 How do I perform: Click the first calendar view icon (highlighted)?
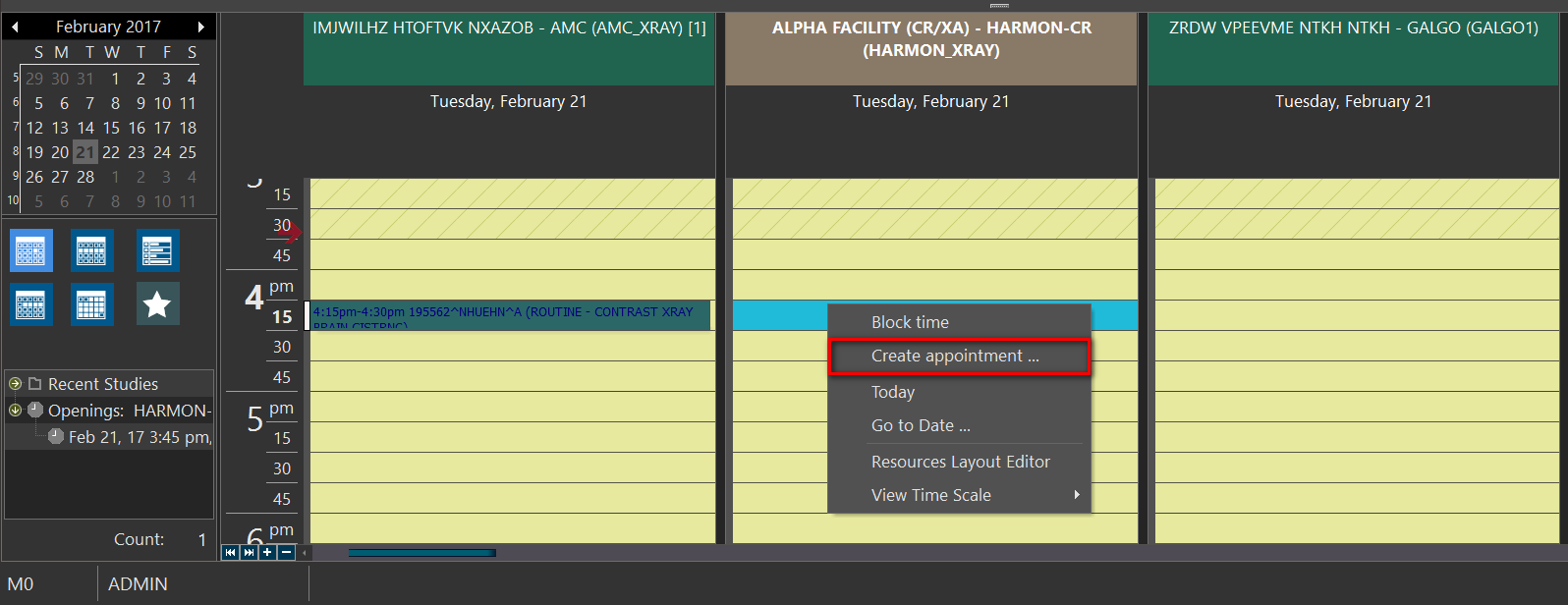(31, 250)
